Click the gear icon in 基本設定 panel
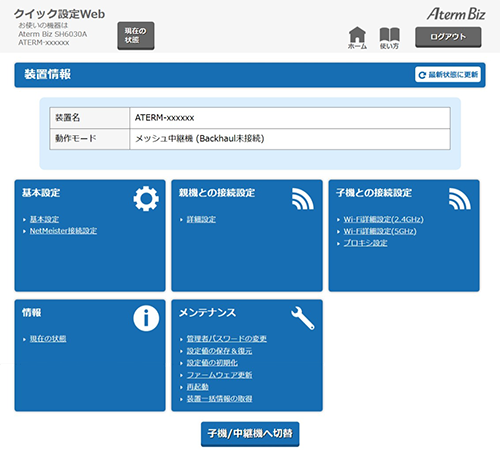 pos(146,199)
